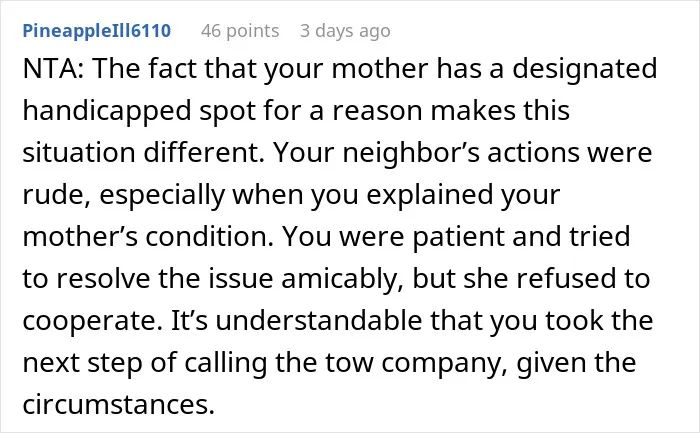Click the 46 points score label
The height and width of the screenshot is (433, 700).
240,31
